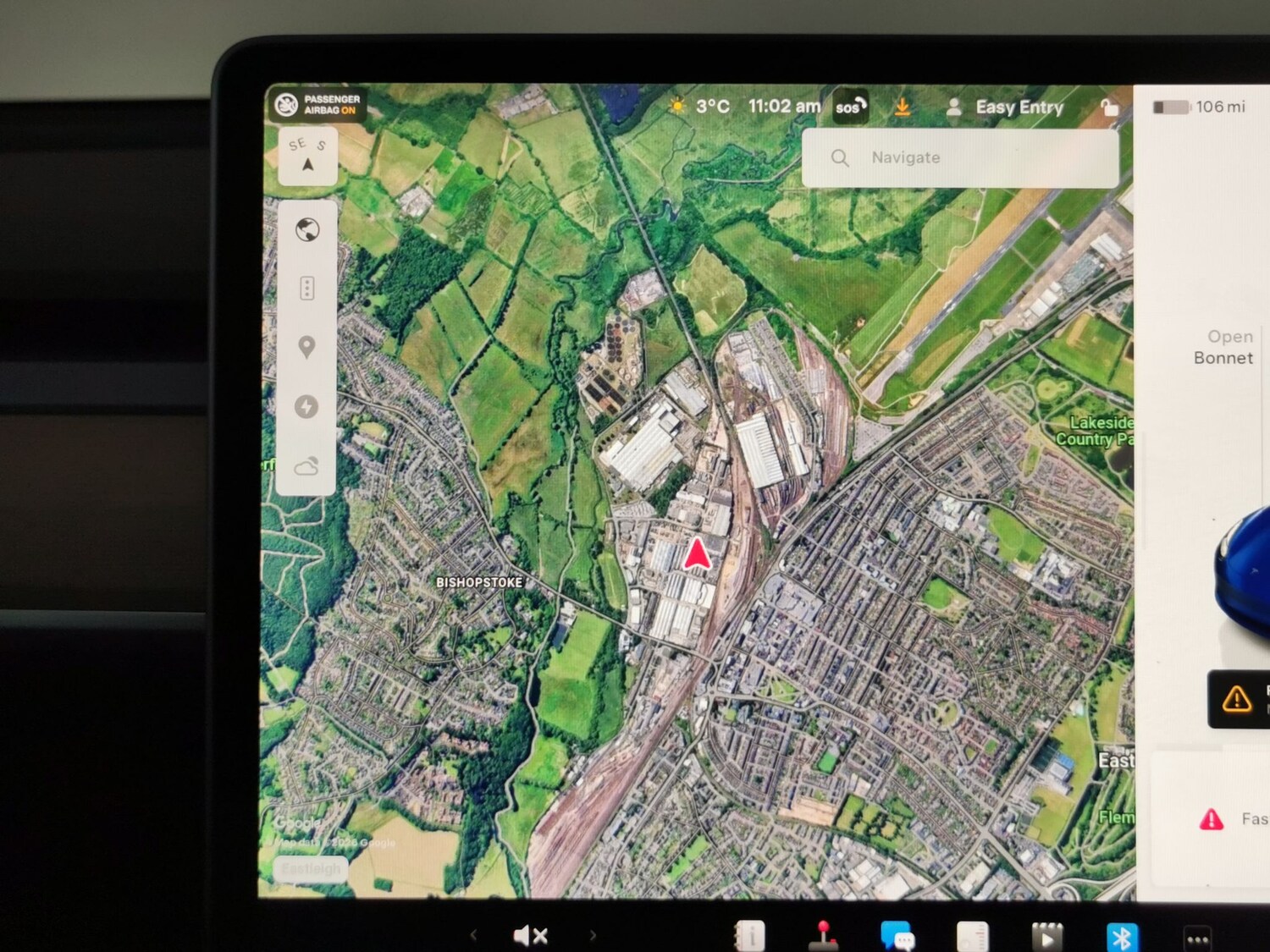Show map pin points of interest
Screen dimensions: 1270x952
point(306,347)
